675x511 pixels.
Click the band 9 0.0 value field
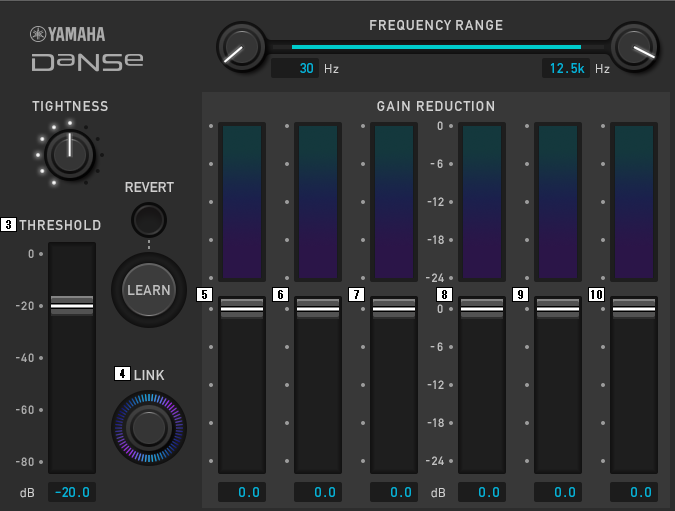click(x=558, y=492)
